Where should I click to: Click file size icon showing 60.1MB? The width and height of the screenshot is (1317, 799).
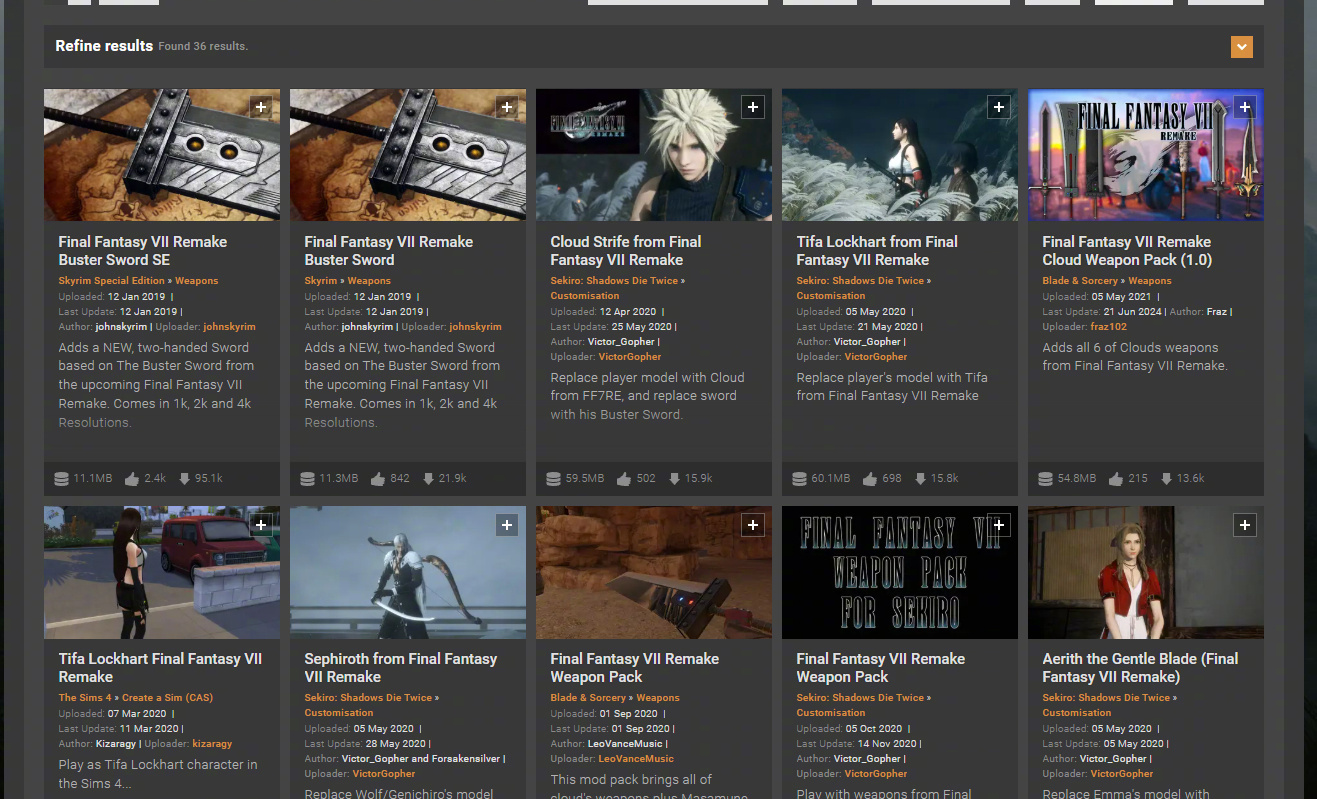coord(800,479)
